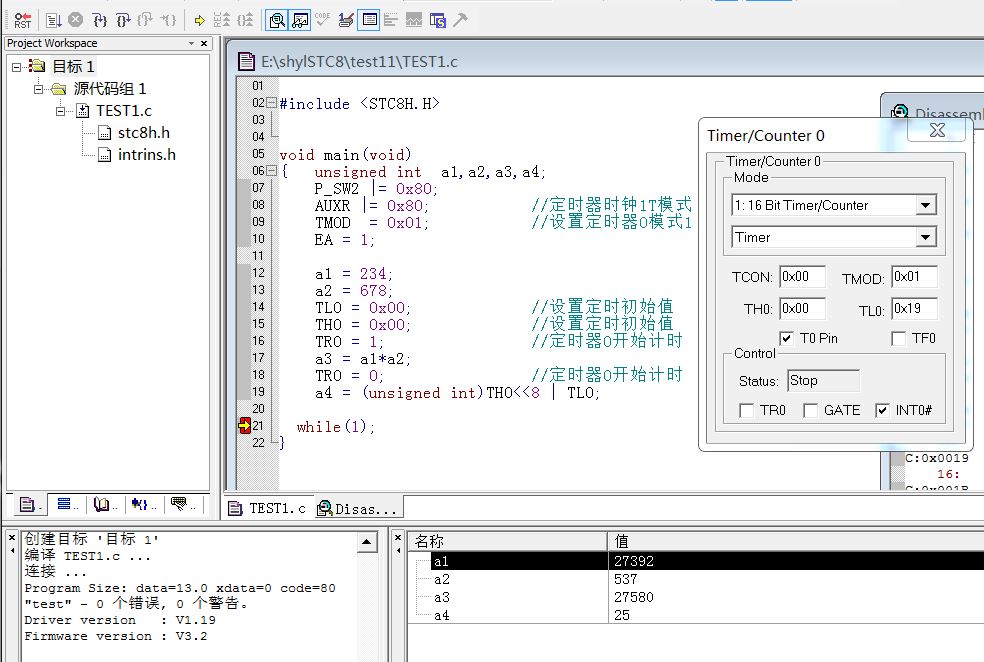984x662 pixels.
Task: Switch workspace to Templates tab icon
Action: click(183, 504)
